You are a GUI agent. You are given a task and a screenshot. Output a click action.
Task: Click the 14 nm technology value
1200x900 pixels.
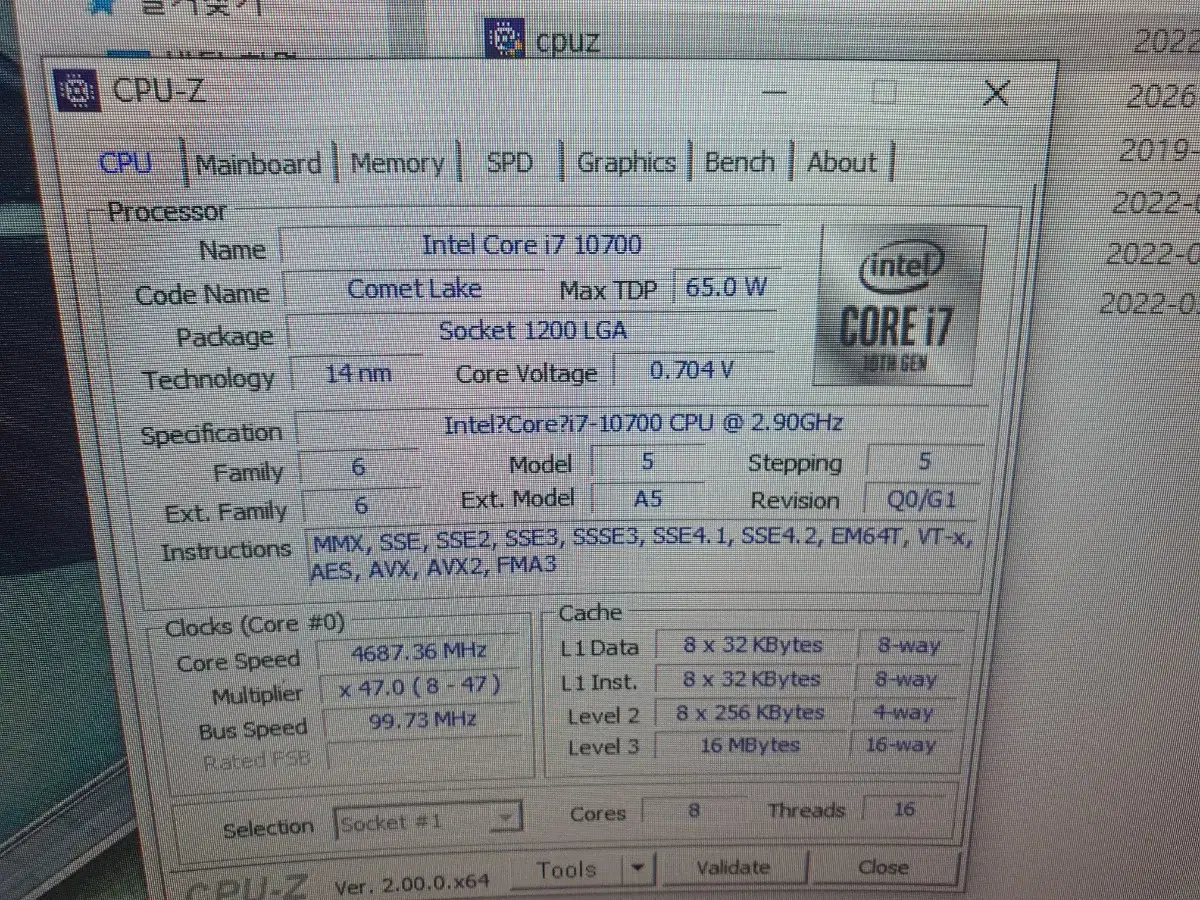(x=358, y=375)
